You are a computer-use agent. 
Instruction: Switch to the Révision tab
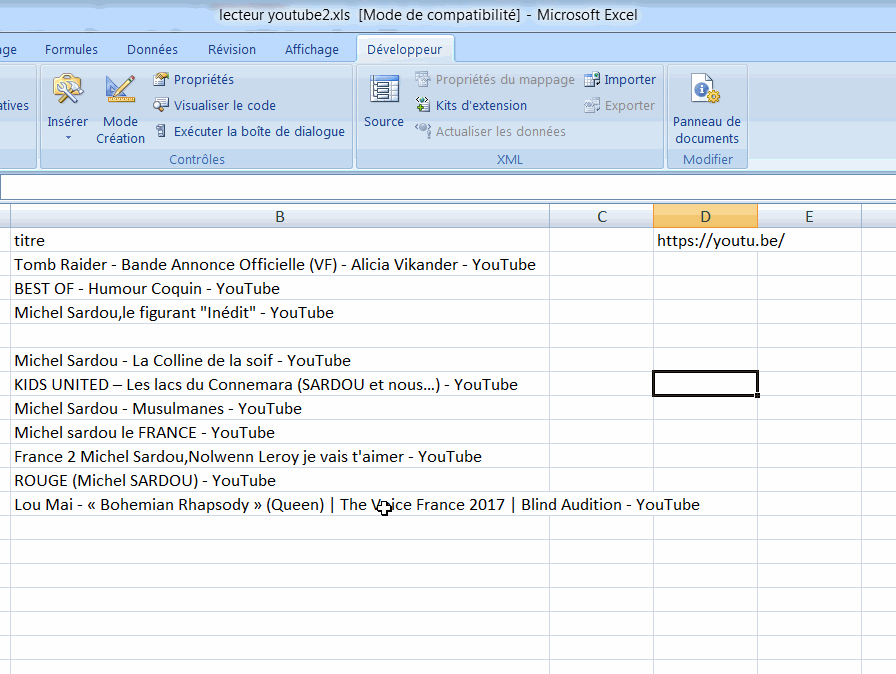[231, 50]
